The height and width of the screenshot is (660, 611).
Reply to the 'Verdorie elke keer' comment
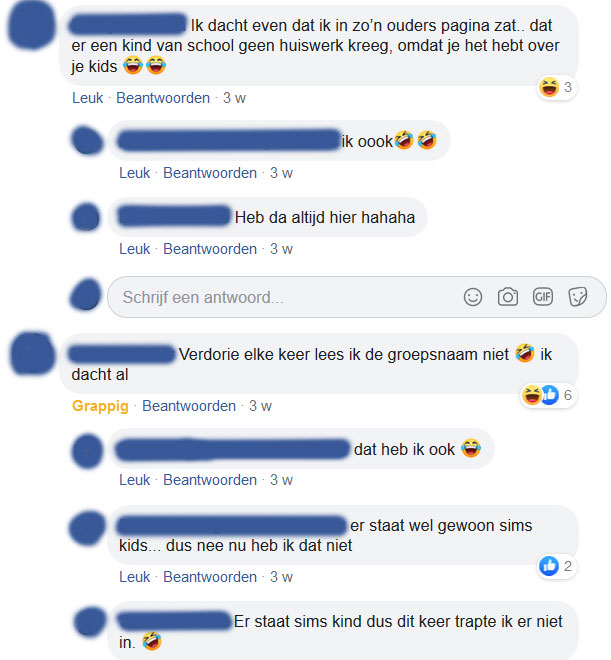[189, 406]
